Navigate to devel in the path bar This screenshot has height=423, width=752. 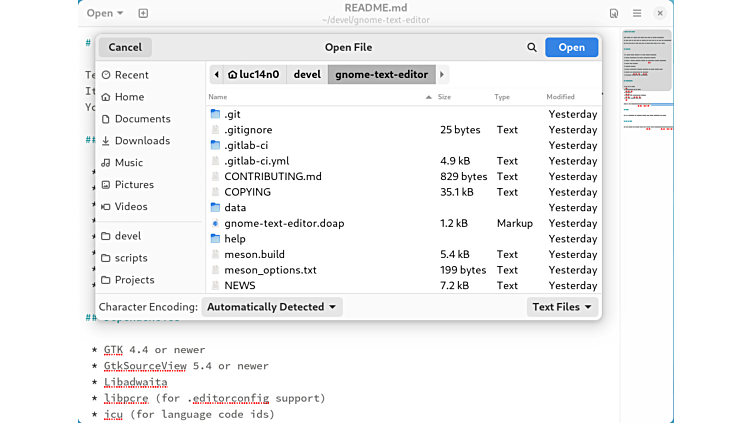coord(307,74)
